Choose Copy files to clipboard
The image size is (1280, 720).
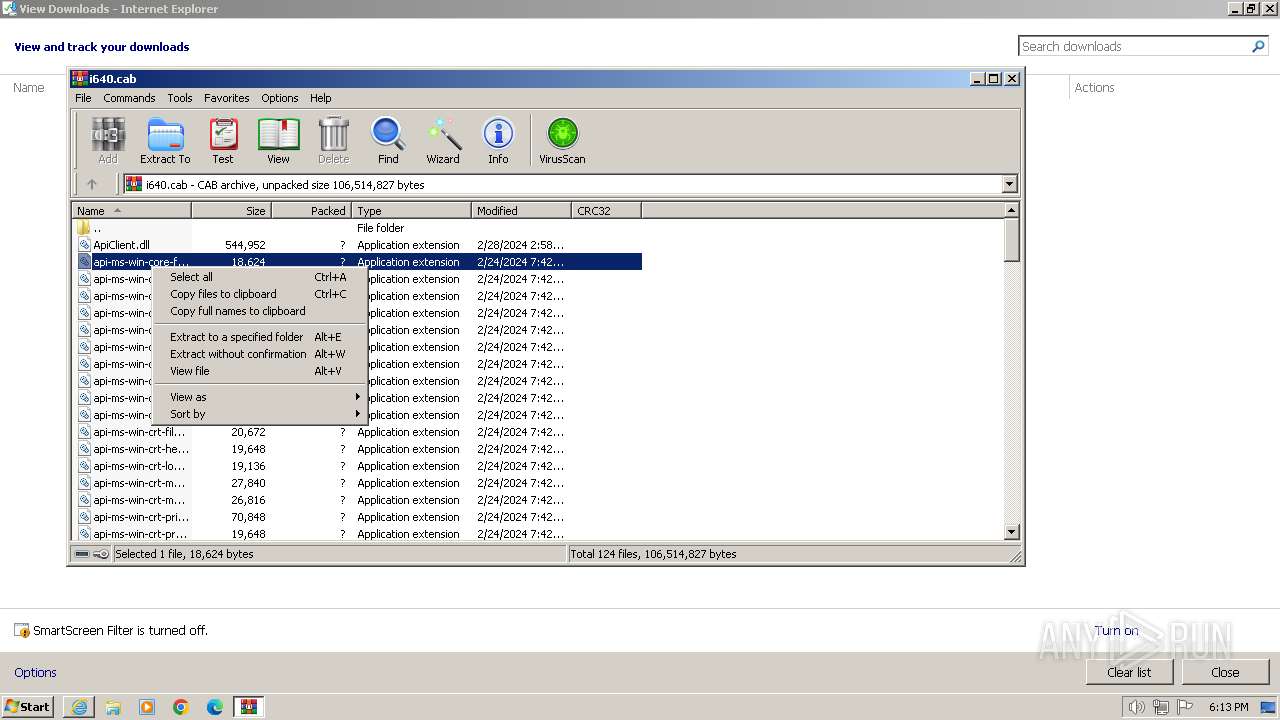pyautogui.click(x=260, y=294)
